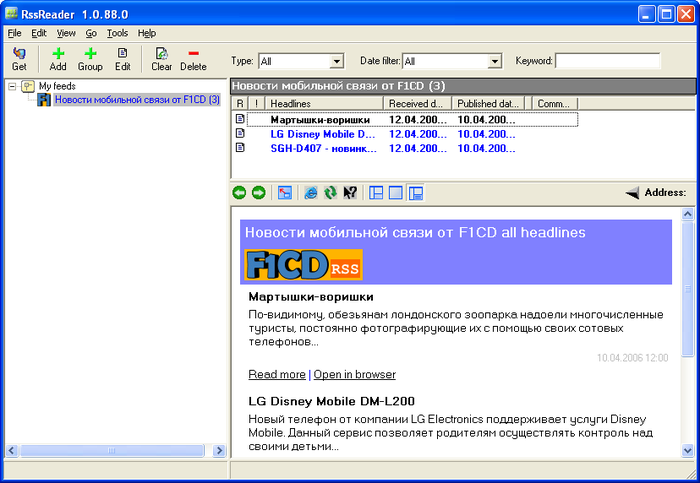Sort by the Comm... column header

click(555, 104)
